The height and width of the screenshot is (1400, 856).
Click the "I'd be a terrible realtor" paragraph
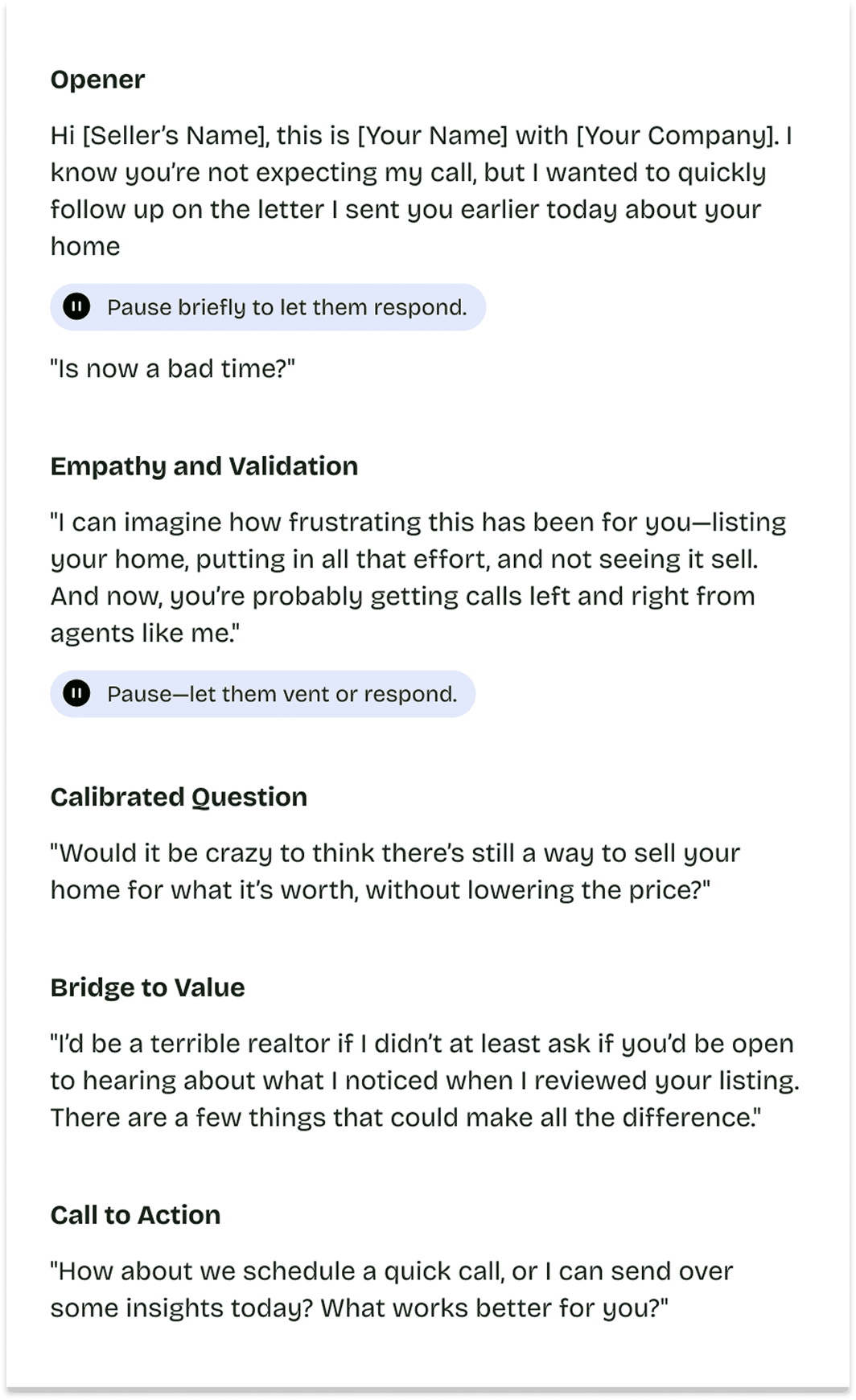(422, 1081)
